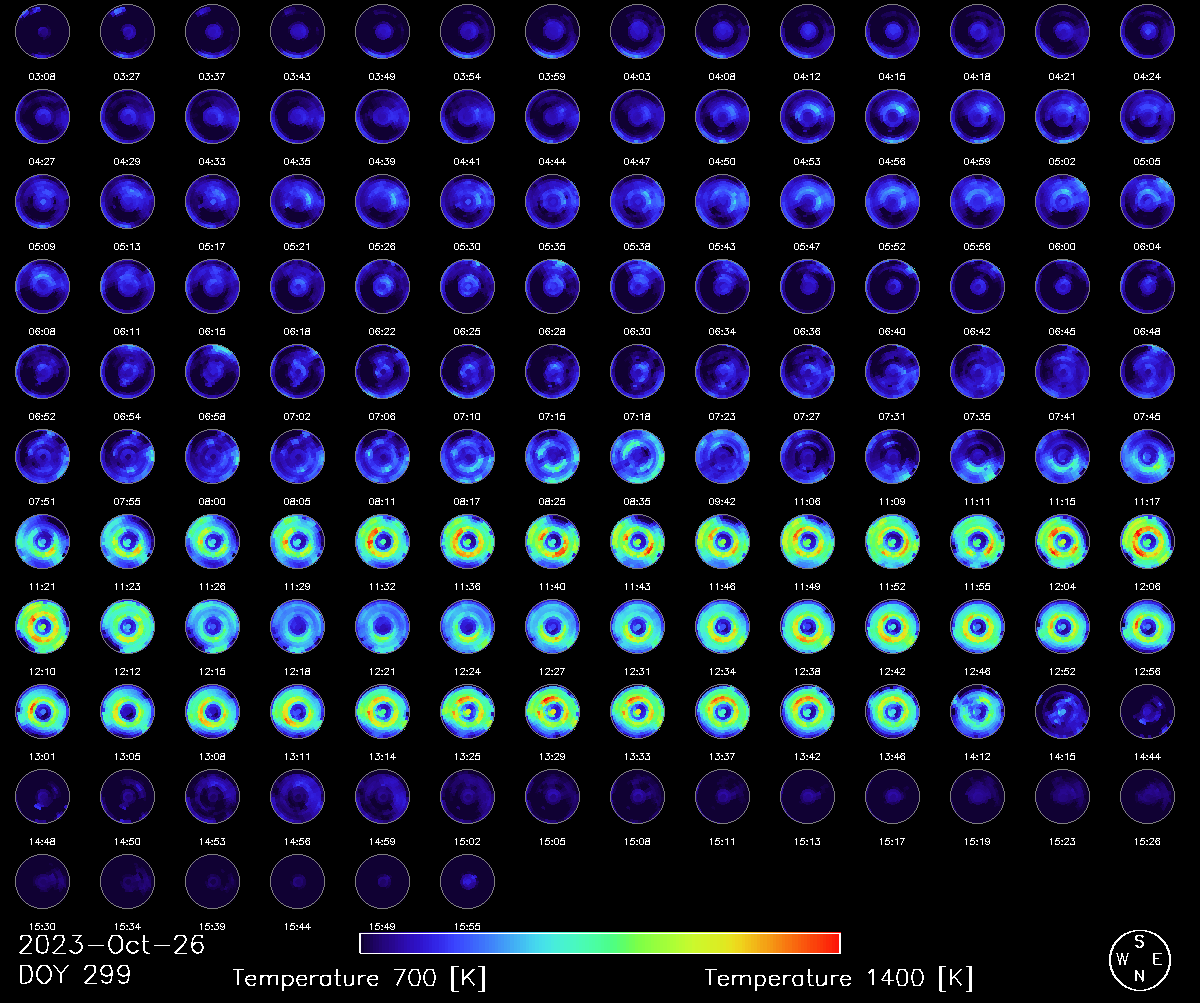Open the temperature map labeled 09:42
Image resolution: width=1200 pixels, height=1003 pixels.
click(x=722, y=458)
